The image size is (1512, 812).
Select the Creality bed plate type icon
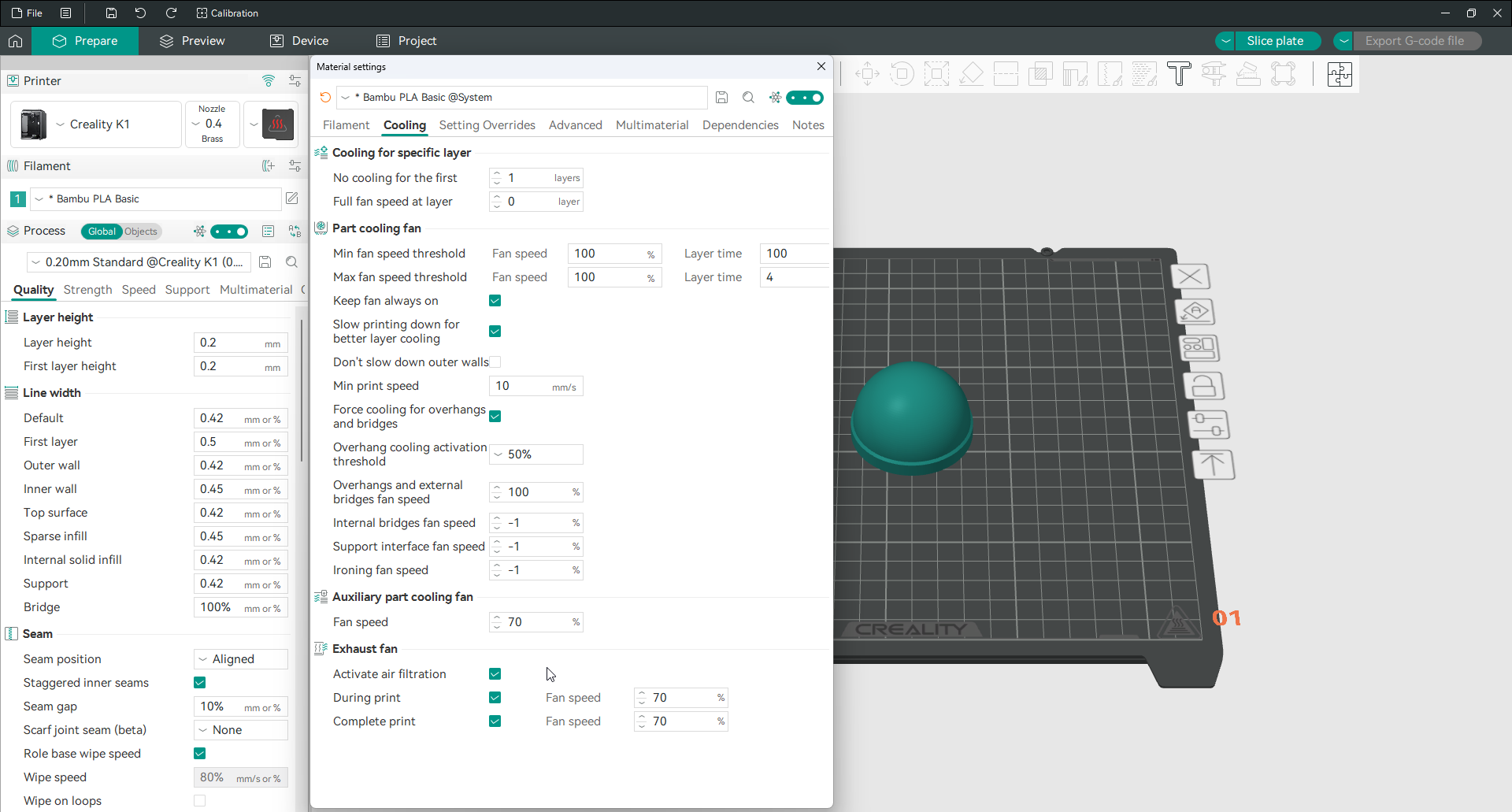(278, 124)
